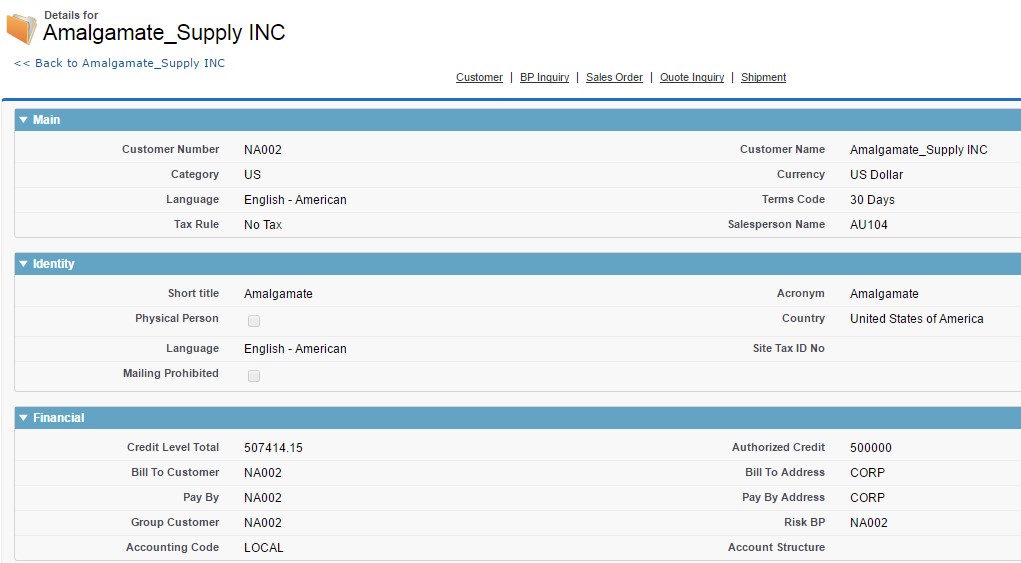Screen dimensions: 1021x563
Task: Collapse the Identity section arrow
Action: point(24,264)
